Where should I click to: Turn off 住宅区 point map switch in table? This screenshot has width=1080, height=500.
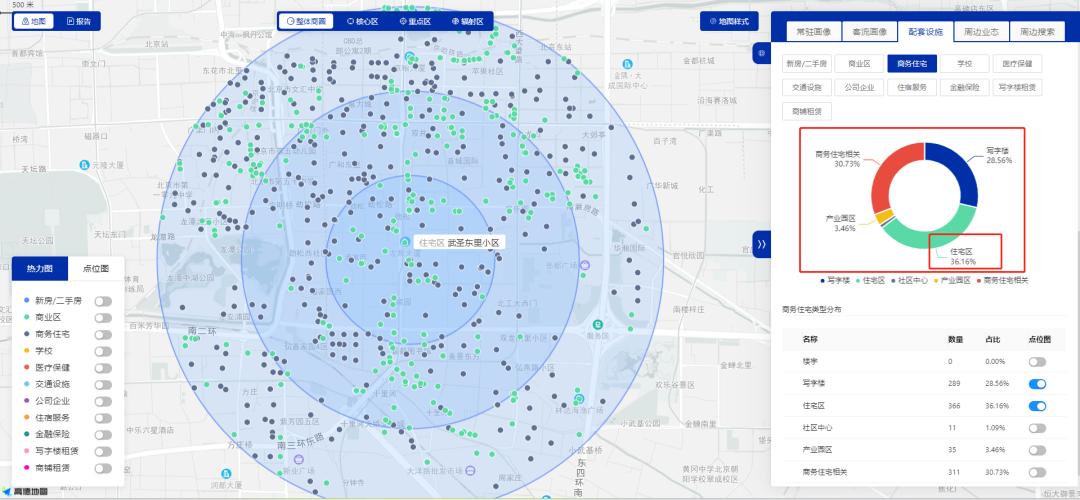click(x=1037, y=406)
